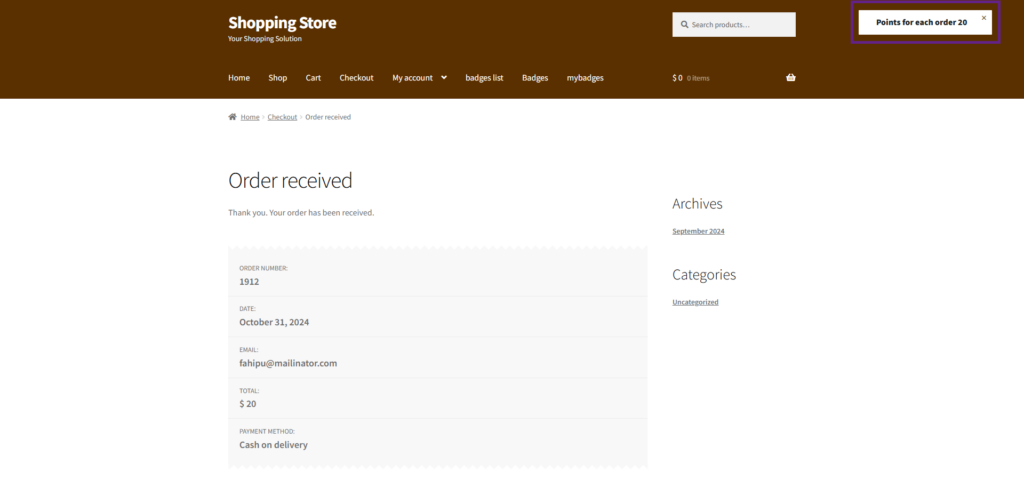Open the Cart menu item
This screenshot has width=1024, height=488.
point(313,78)
